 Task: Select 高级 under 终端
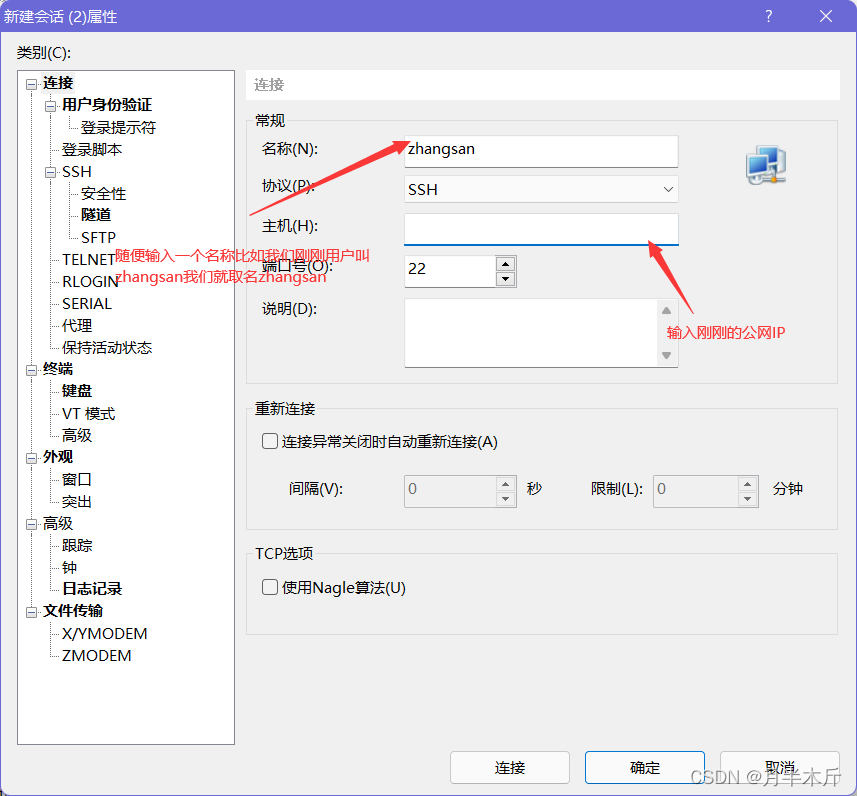[77, 435]
